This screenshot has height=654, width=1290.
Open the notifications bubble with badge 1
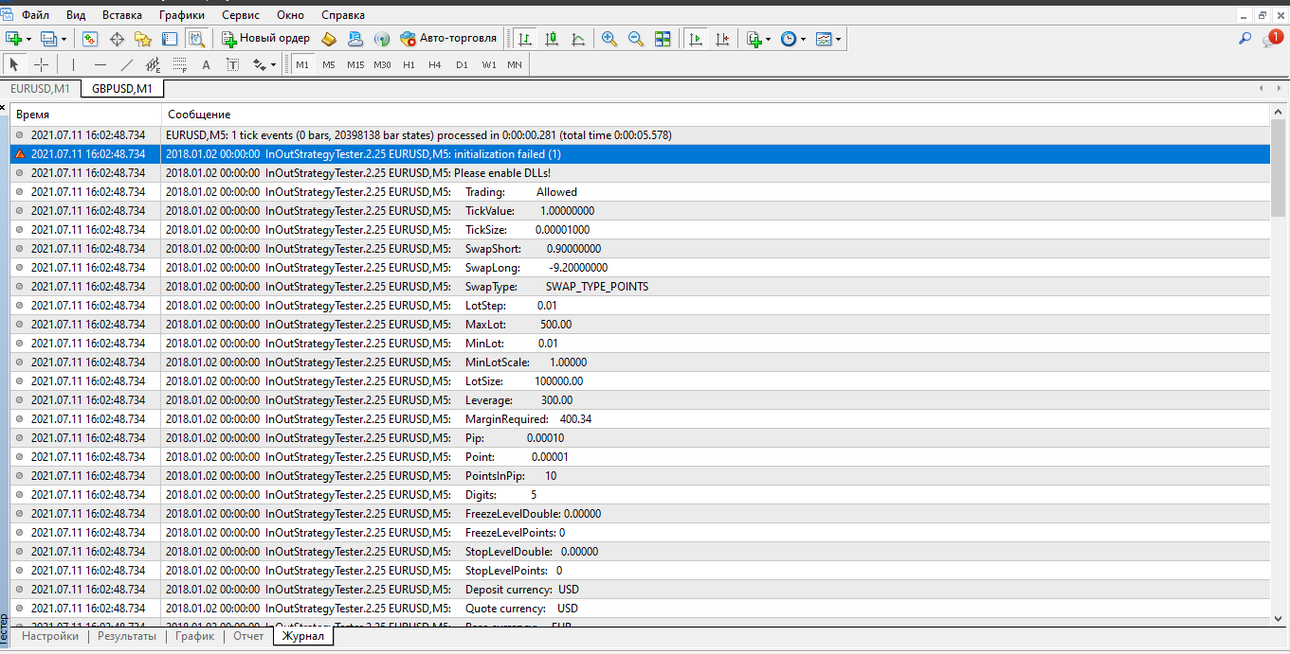(x=1272, y=38)
